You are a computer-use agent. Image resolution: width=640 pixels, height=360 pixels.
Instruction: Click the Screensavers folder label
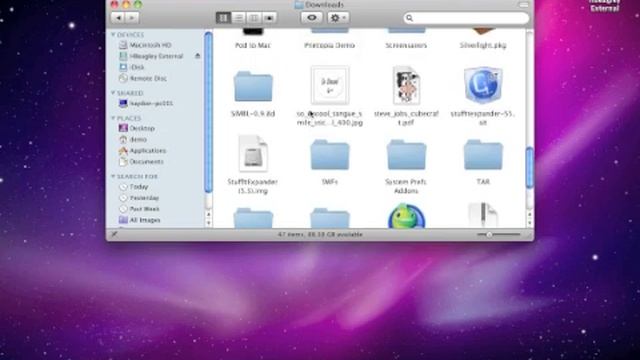(407, 45)
